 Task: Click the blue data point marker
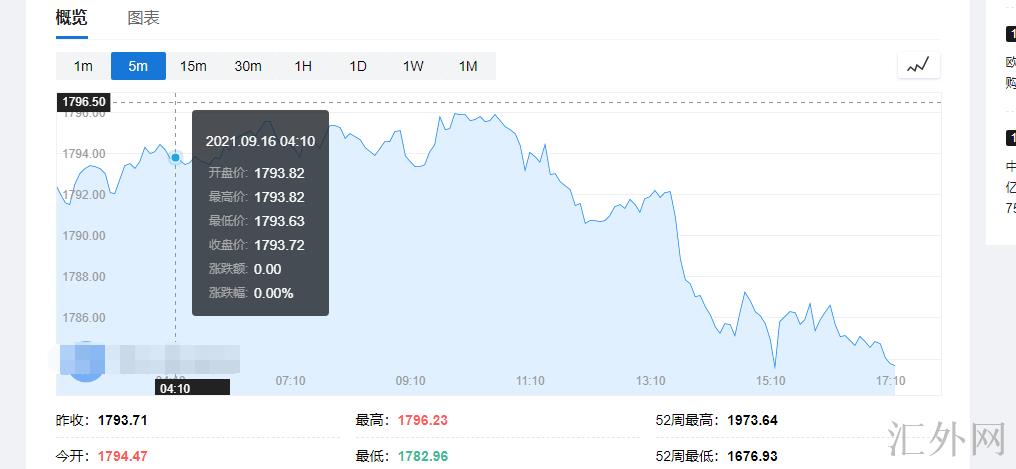pyautogui.click(x=176, y=157)
